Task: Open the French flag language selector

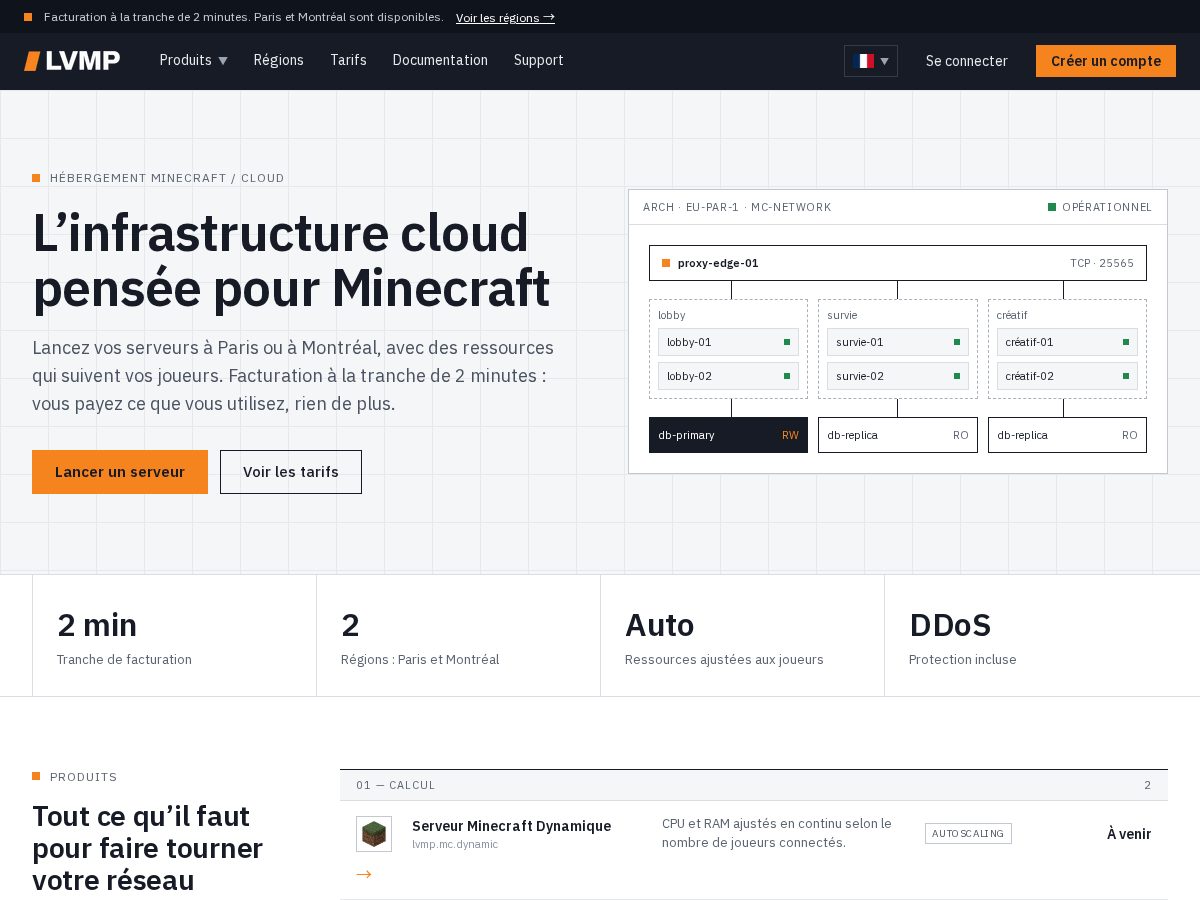Action: (x=871, y=61)
